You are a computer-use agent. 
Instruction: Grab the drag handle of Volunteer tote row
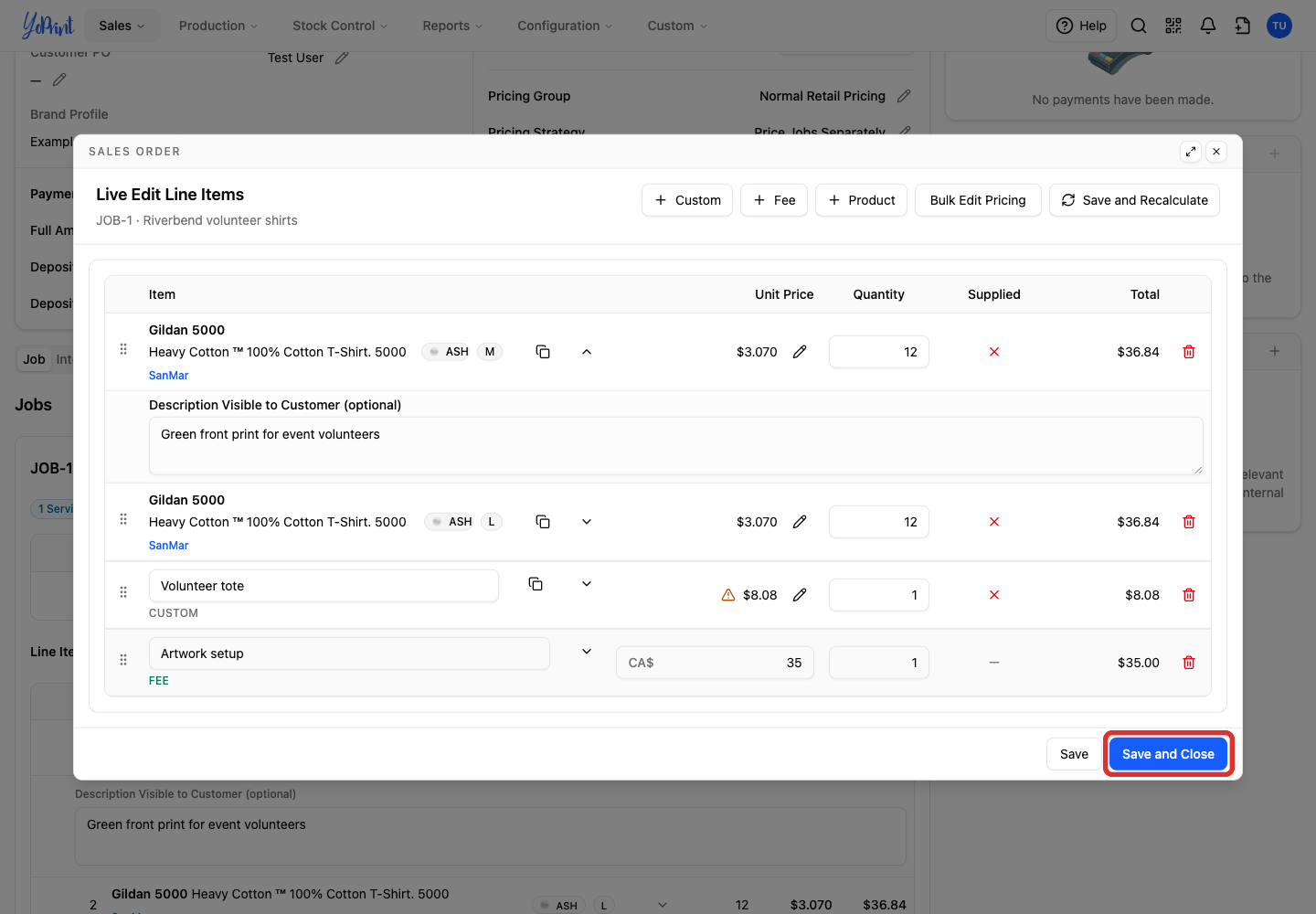click(123, 592)
